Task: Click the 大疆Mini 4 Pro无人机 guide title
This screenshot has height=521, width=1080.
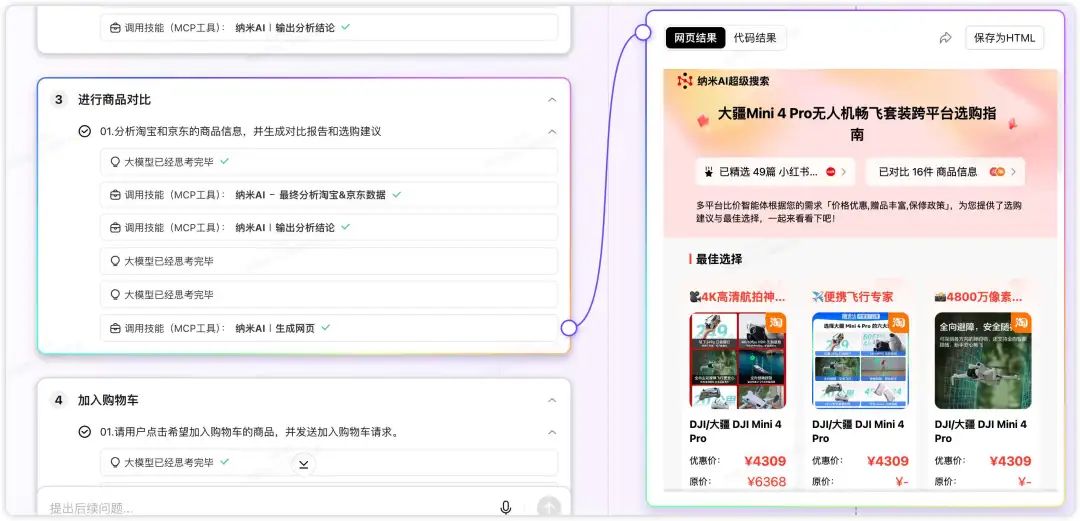Action: pyautogui.click(x=857, y=124)
